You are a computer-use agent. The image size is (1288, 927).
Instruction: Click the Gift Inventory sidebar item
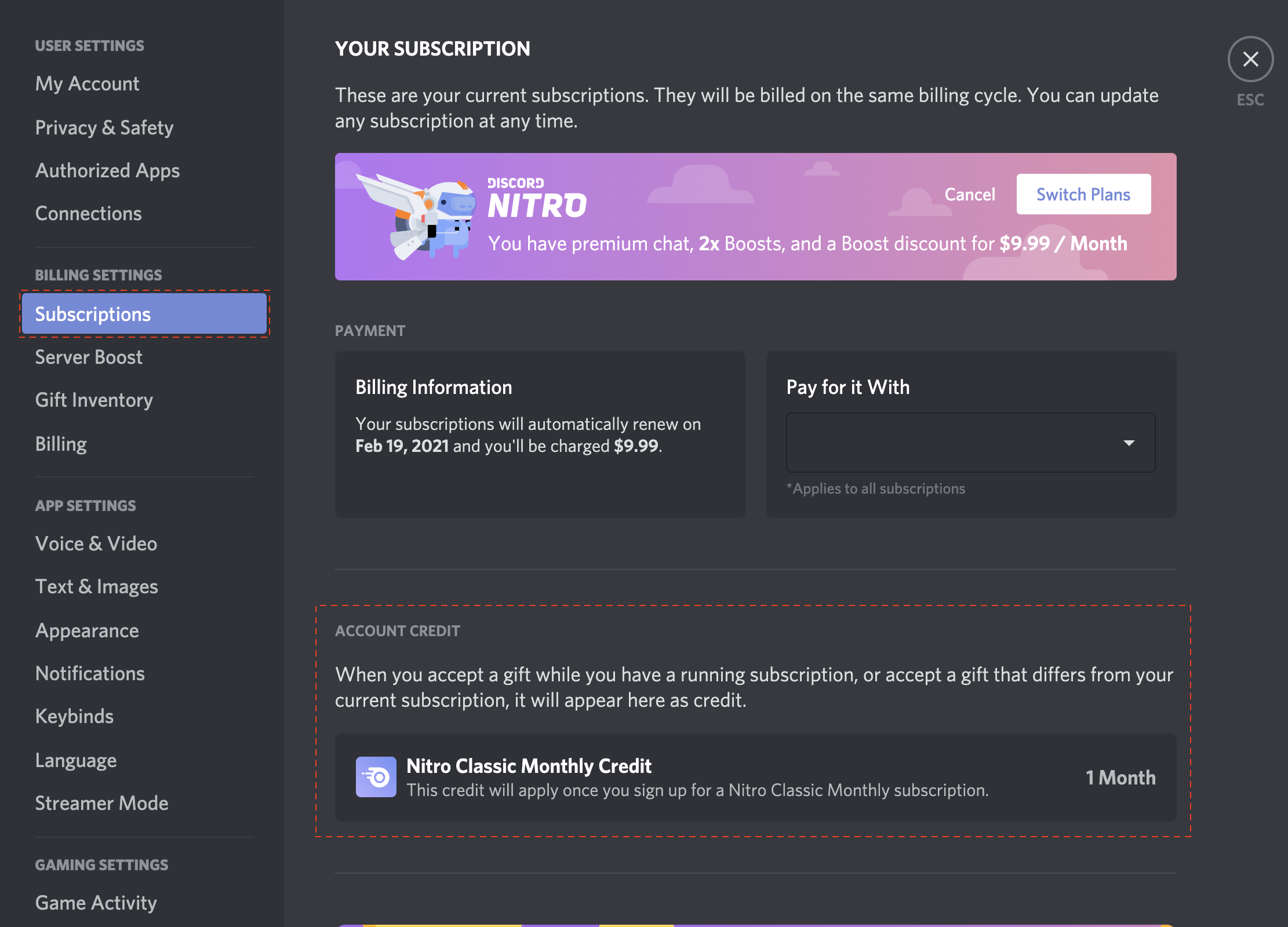pyautogui.click(x=93, y=399)
